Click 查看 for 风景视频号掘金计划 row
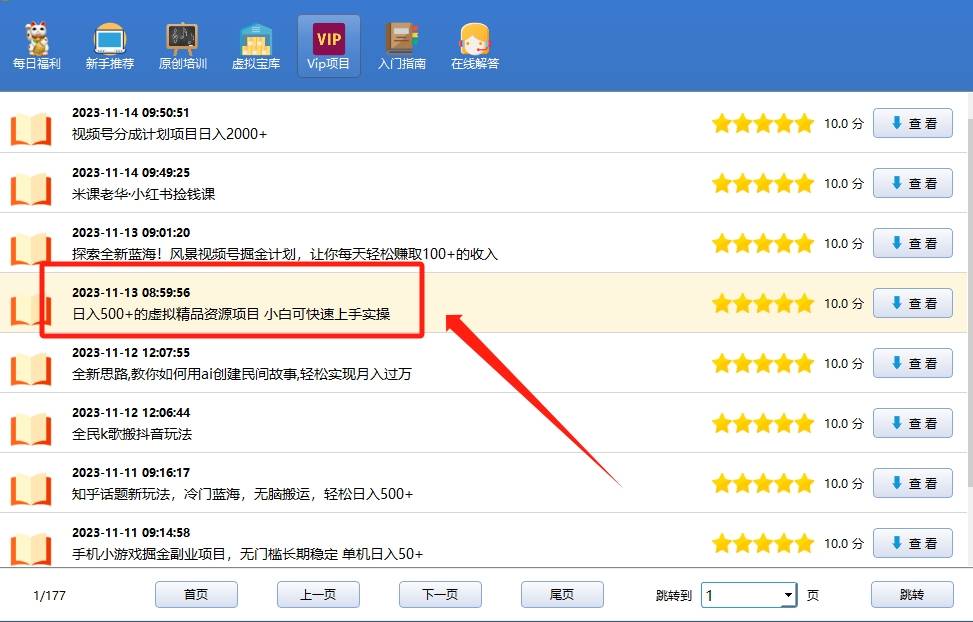 click(x=913, y=243)
